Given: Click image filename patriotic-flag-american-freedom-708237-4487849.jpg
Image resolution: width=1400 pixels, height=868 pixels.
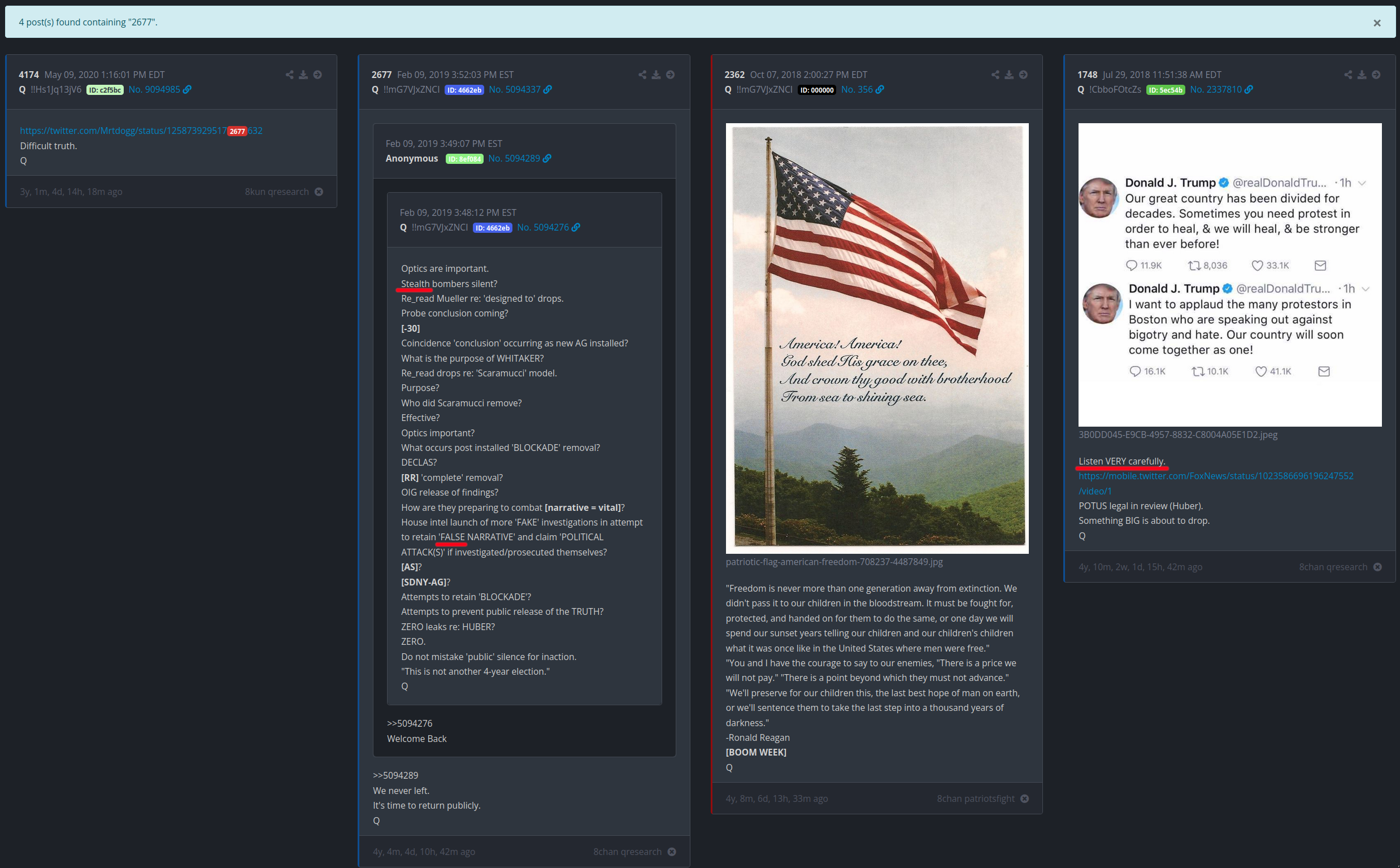Looking at the screenshot, I should tap(834, 562).
